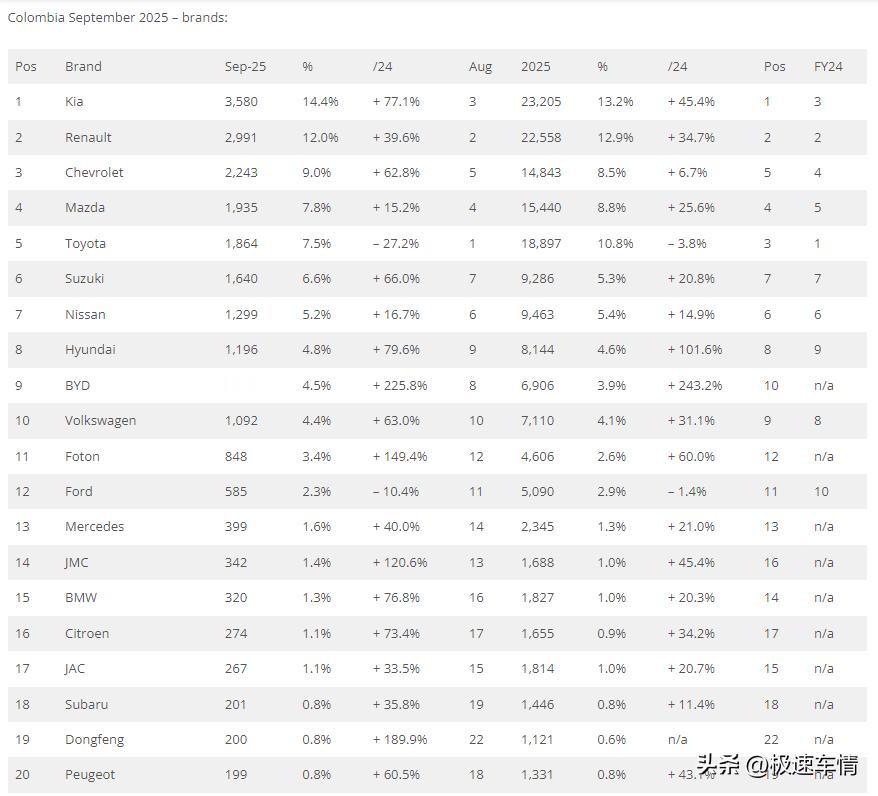Click the Peugeot brand cell
This screenshot has height=796, width=878.
90,775
